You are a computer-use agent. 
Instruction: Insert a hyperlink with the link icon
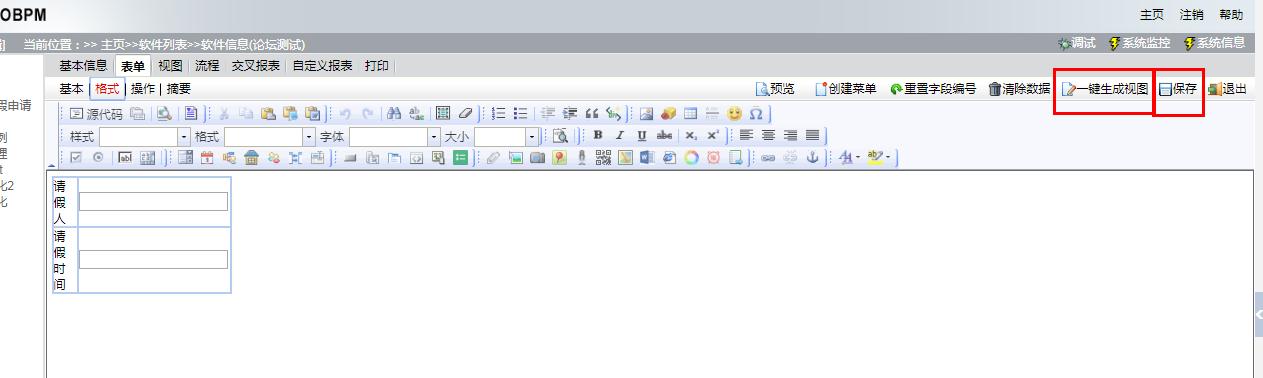[768, 157]
